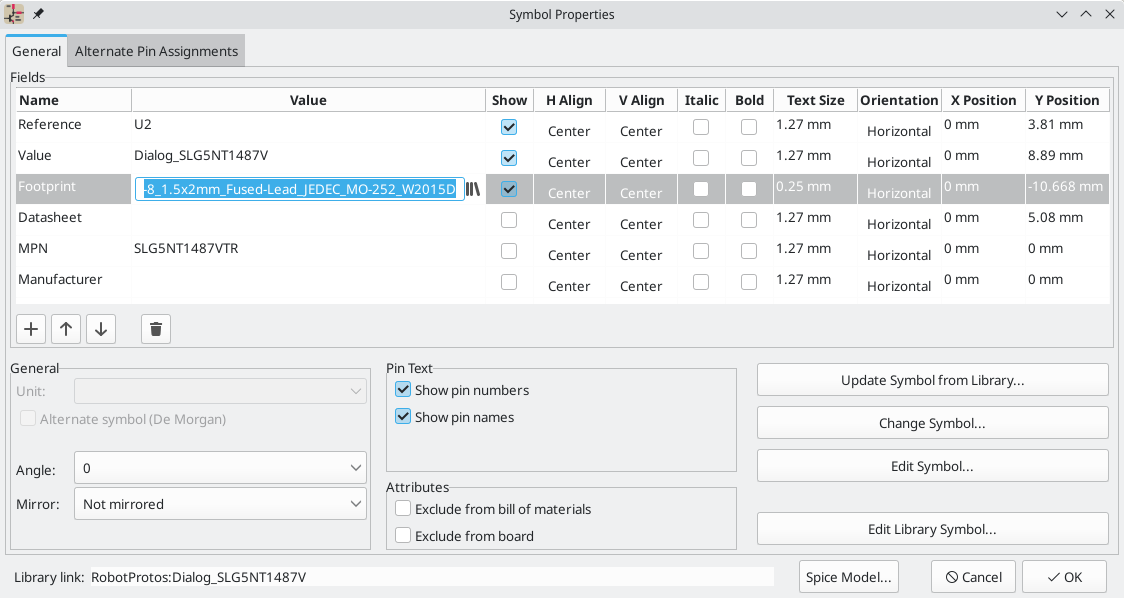Open footprint library browser beside Footprint value
The image size is (1124, 598).
(473, 187)
